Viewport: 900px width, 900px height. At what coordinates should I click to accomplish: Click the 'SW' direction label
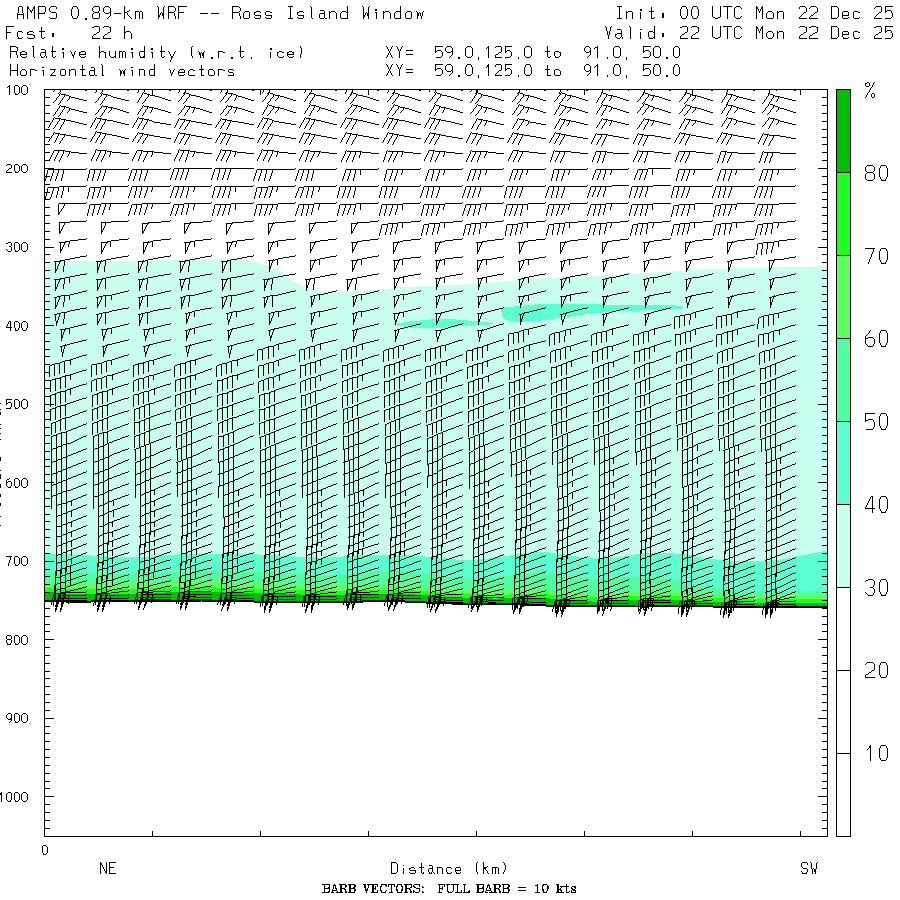click(x=809, y=868)
